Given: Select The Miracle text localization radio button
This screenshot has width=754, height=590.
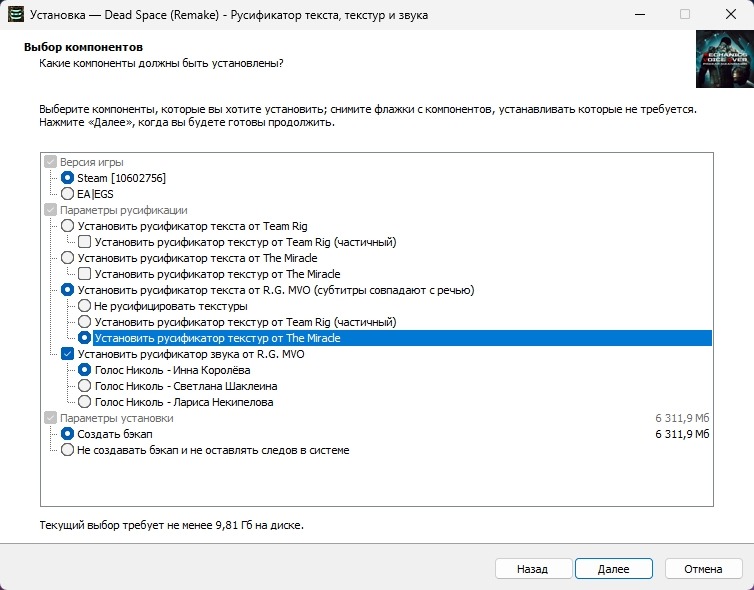Looking at the screenshot, I should coord(67,258).
